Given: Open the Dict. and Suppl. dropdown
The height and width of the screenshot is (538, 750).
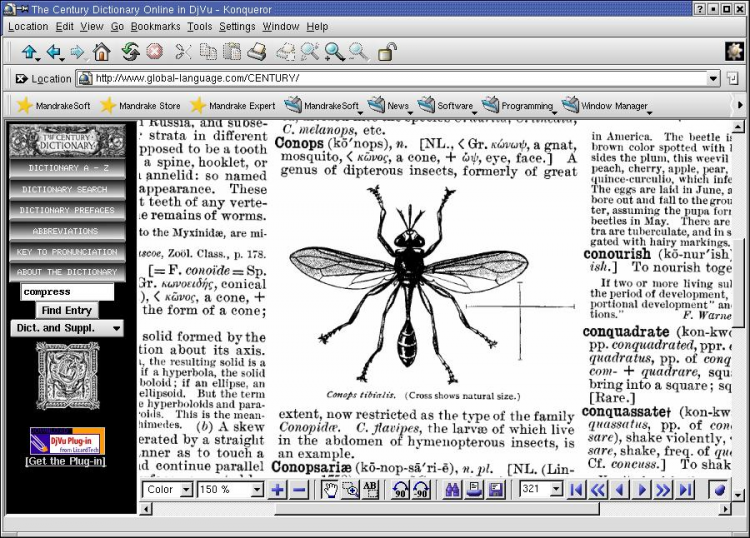Looking at the screenshot, I should tap(67, 328).
